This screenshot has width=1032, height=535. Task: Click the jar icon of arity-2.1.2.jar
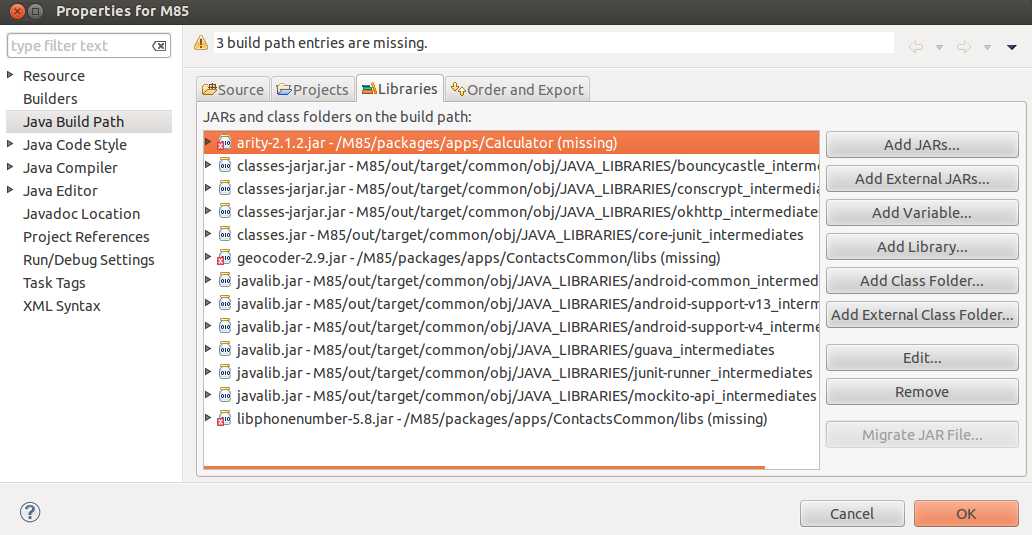pos(224,143)
